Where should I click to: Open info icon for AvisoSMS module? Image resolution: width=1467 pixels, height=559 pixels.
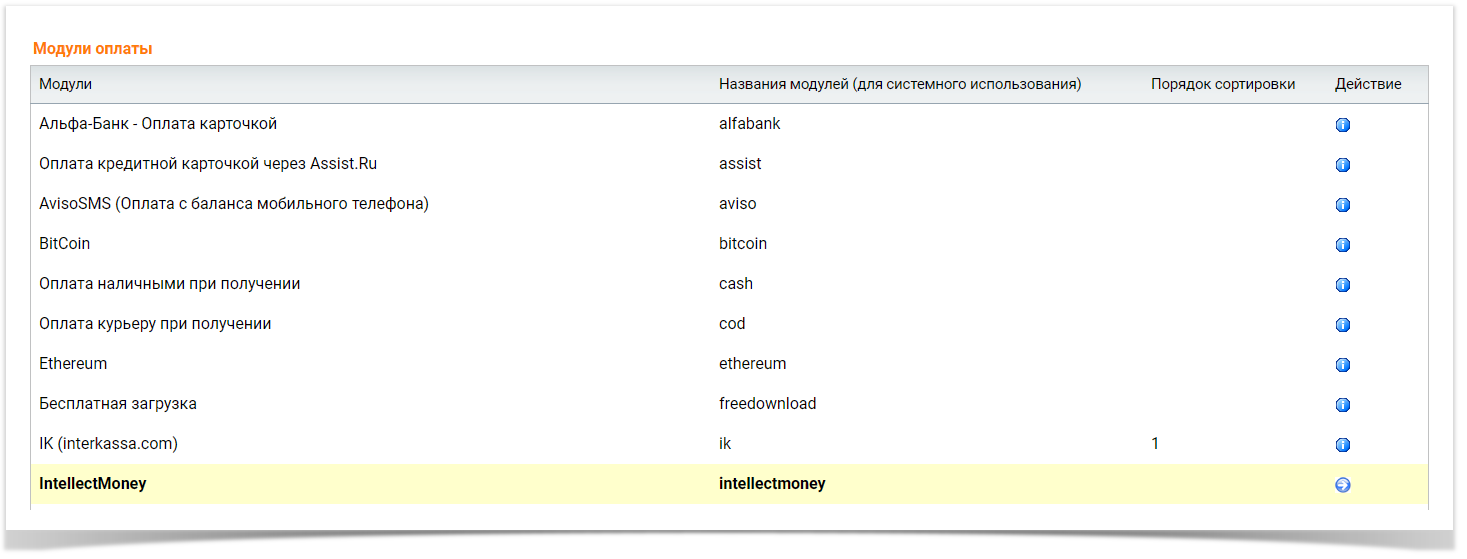coord(1343,205)
